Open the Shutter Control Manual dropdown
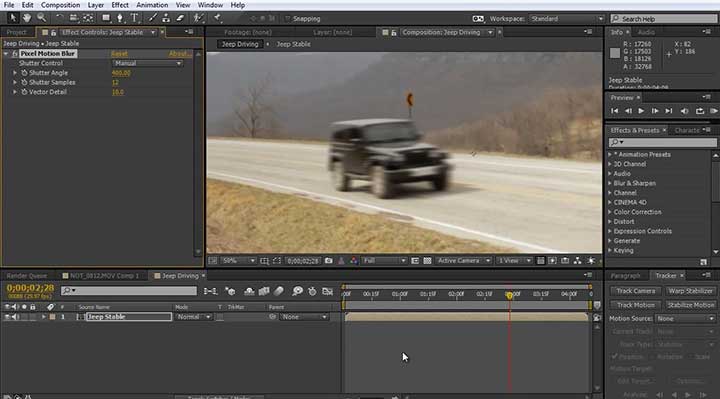The height and width of the screenshot is (399, 720). coord(147,63)
